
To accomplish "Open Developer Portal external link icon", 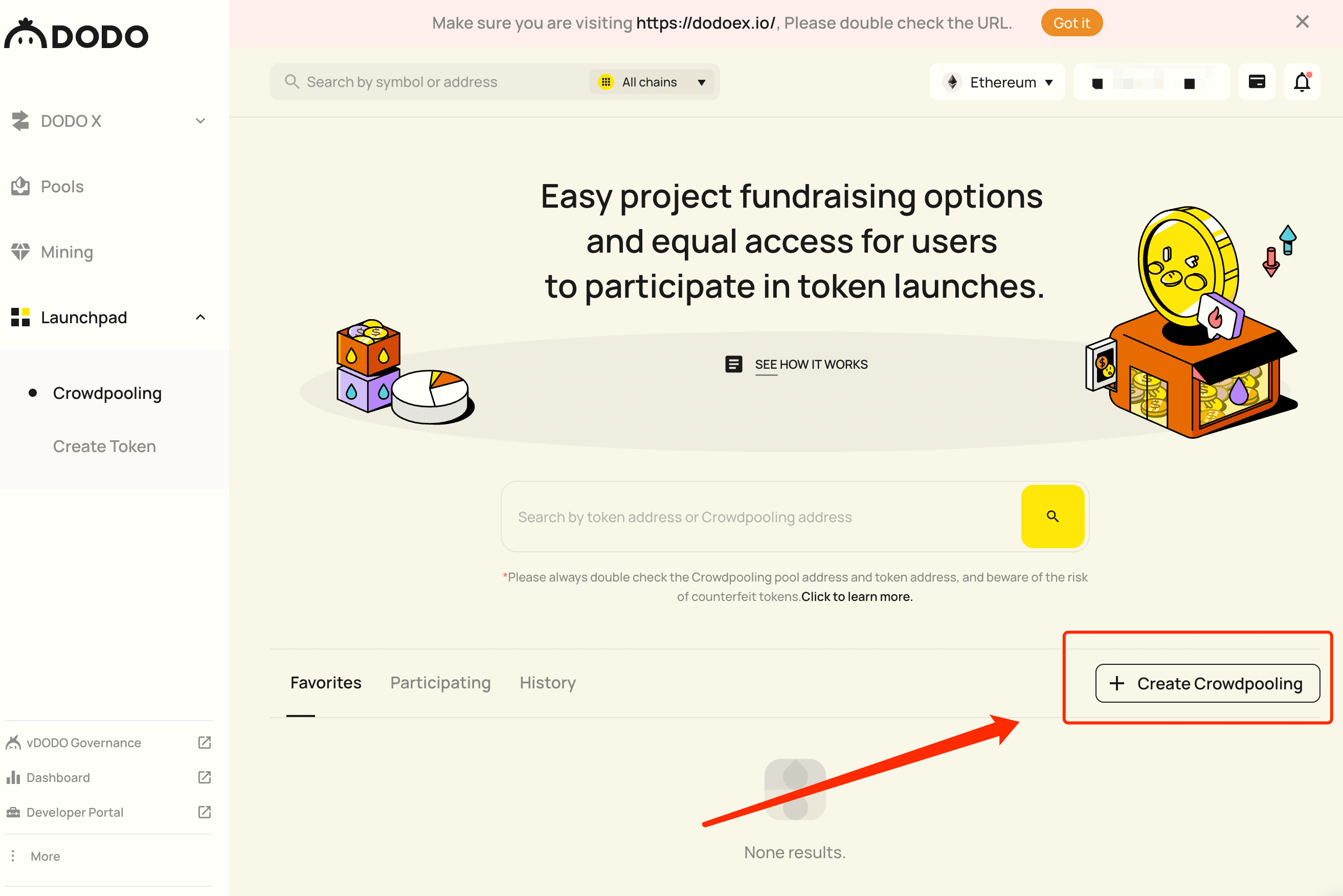I will (x=205, y=812).
